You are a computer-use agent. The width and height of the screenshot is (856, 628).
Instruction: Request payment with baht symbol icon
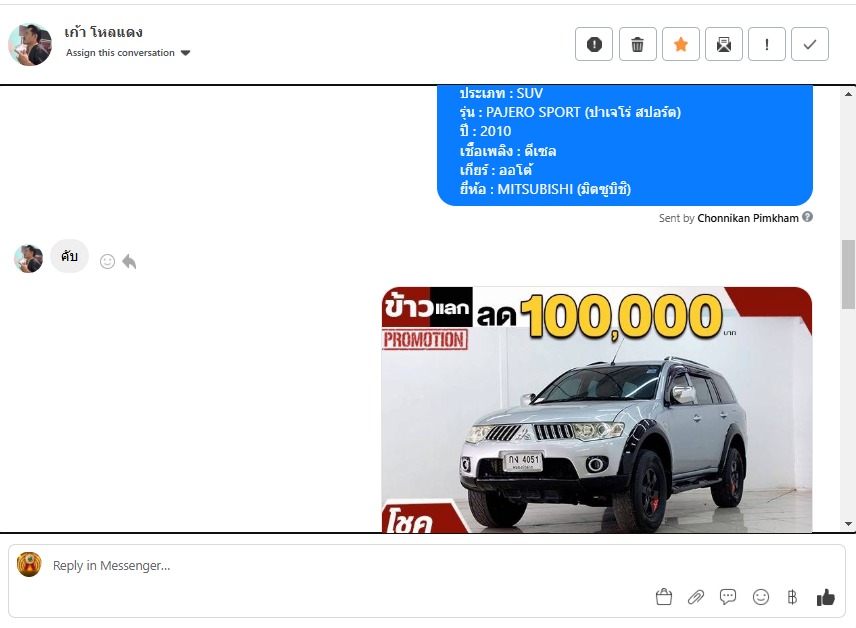point(792,597)
